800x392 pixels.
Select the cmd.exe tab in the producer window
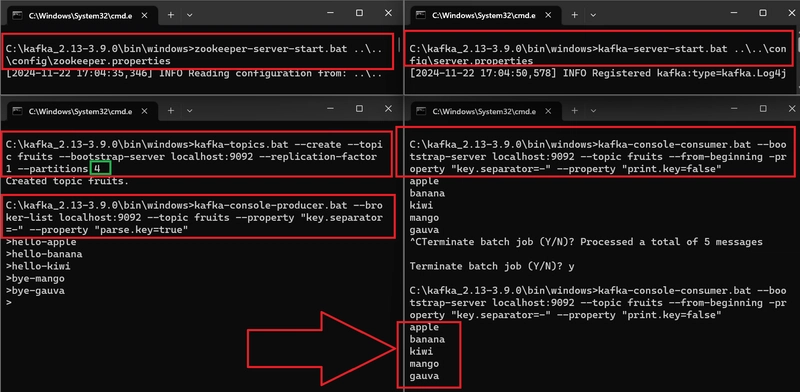[81, 111]
